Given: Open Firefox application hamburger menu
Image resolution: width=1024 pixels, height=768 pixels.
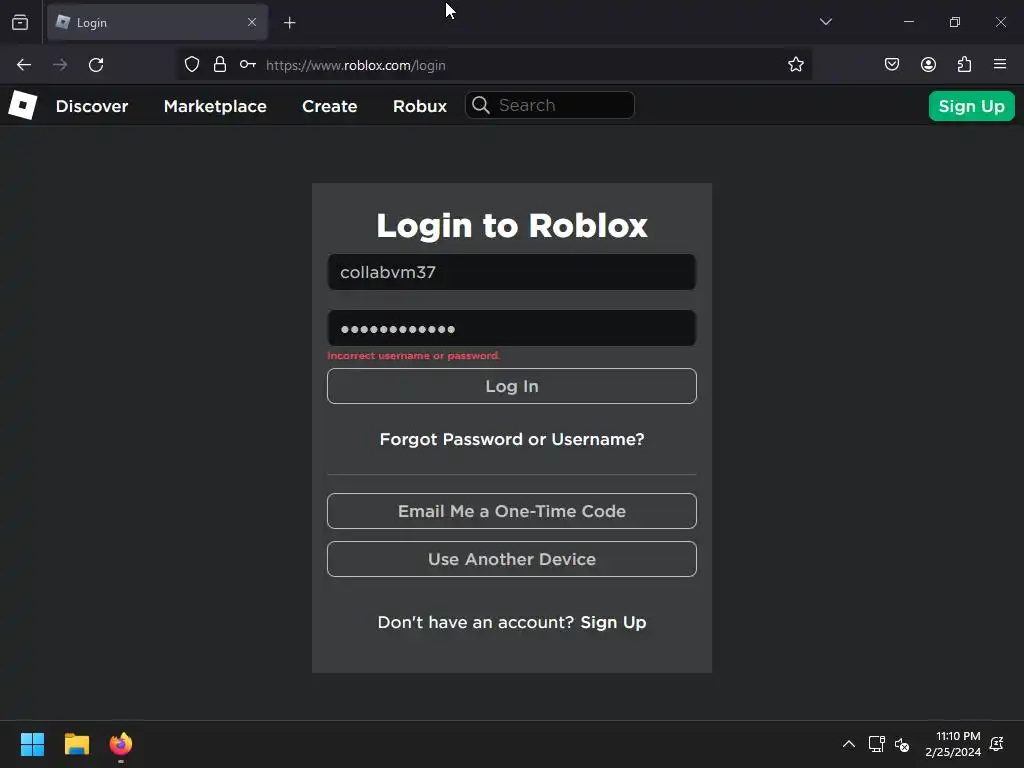Looking at the screenshot, I should coord(1000,64).
